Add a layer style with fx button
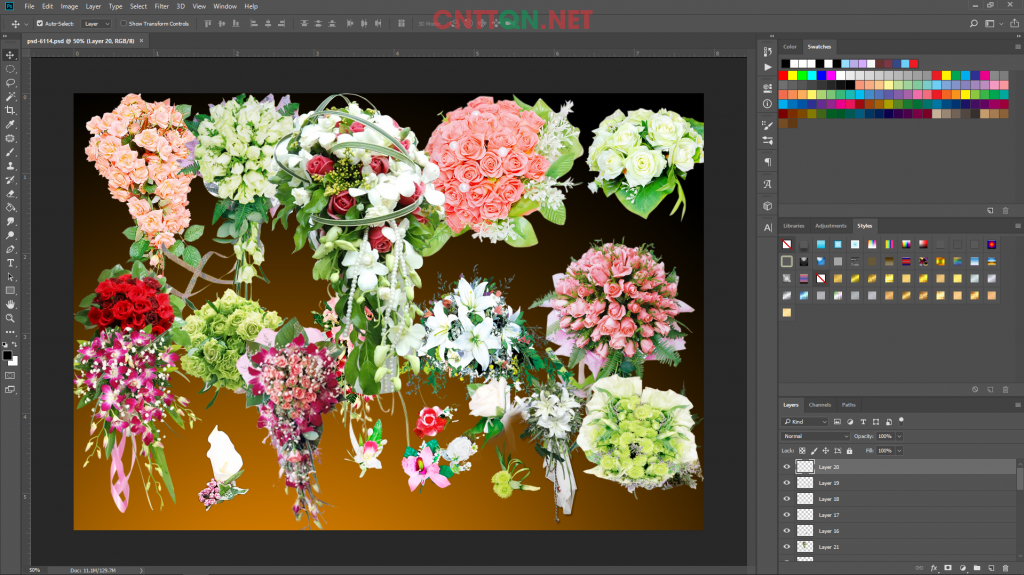The image size is (1024, 575). tap(934, 568)
